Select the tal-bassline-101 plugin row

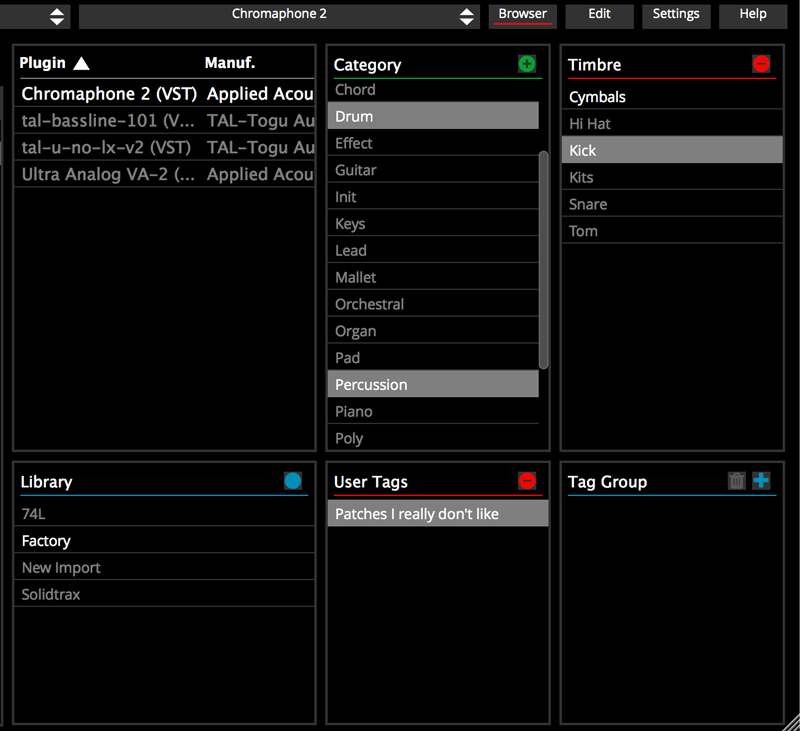point(164,120)
